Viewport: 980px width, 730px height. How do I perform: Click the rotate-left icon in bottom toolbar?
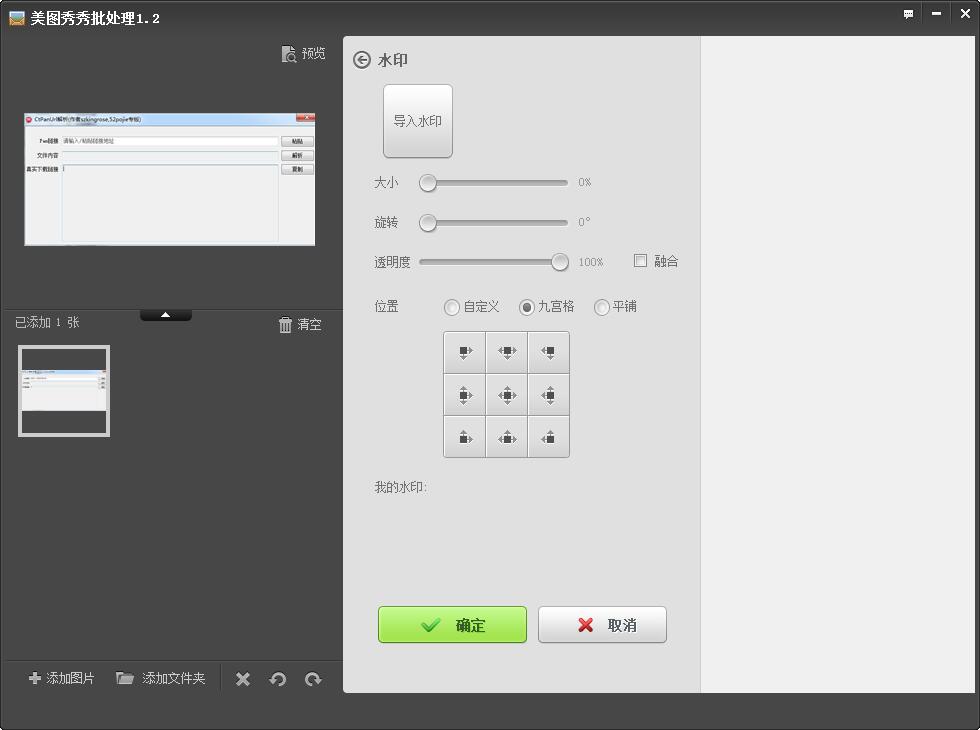point(278,678)
